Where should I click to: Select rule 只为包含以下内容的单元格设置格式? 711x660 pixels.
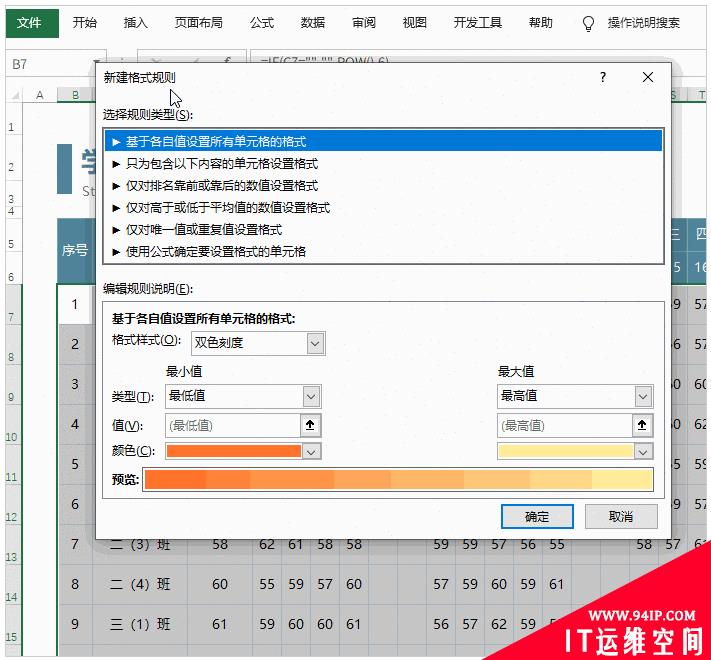point(384,164)
